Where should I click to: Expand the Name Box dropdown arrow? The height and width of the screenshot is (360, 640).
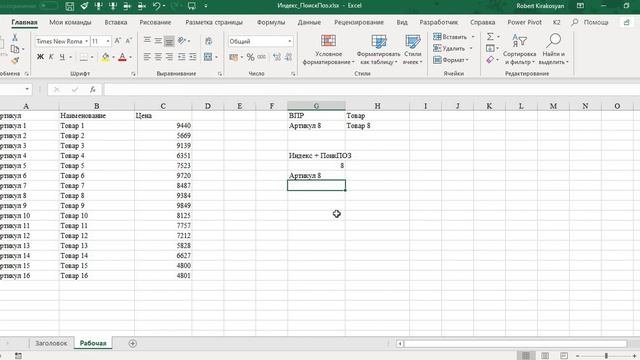[x=27, y=89]
